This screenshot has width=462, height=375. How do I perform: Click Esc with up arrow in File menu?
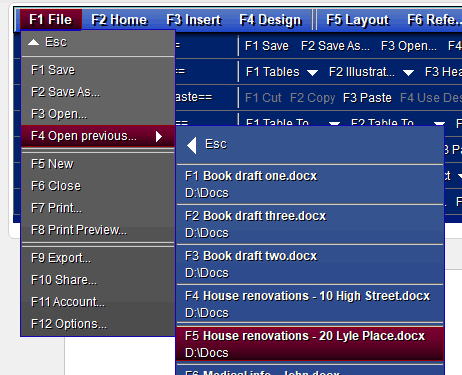98,43
